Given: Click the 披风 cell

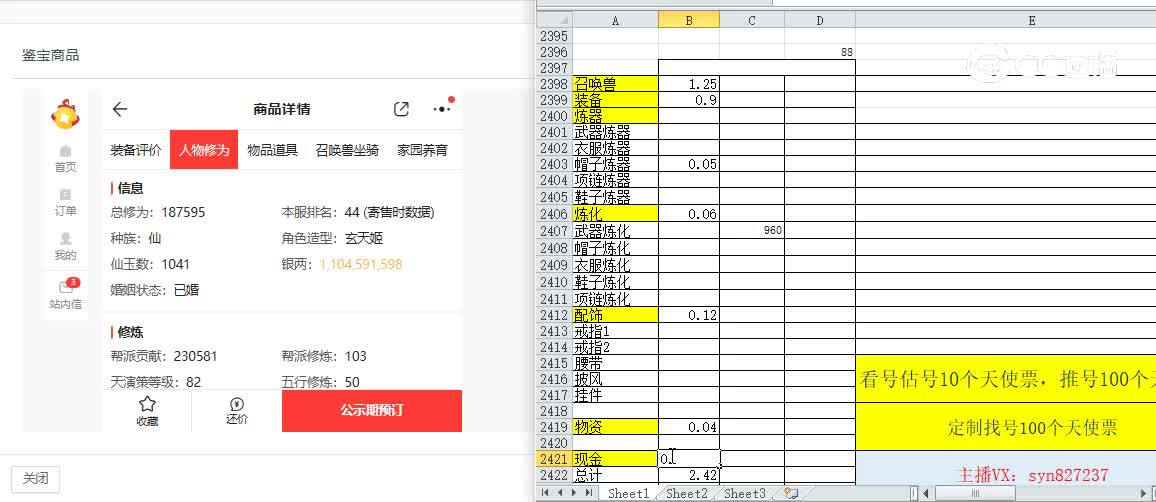Looking at the screenshot, I should pos(616,379).
